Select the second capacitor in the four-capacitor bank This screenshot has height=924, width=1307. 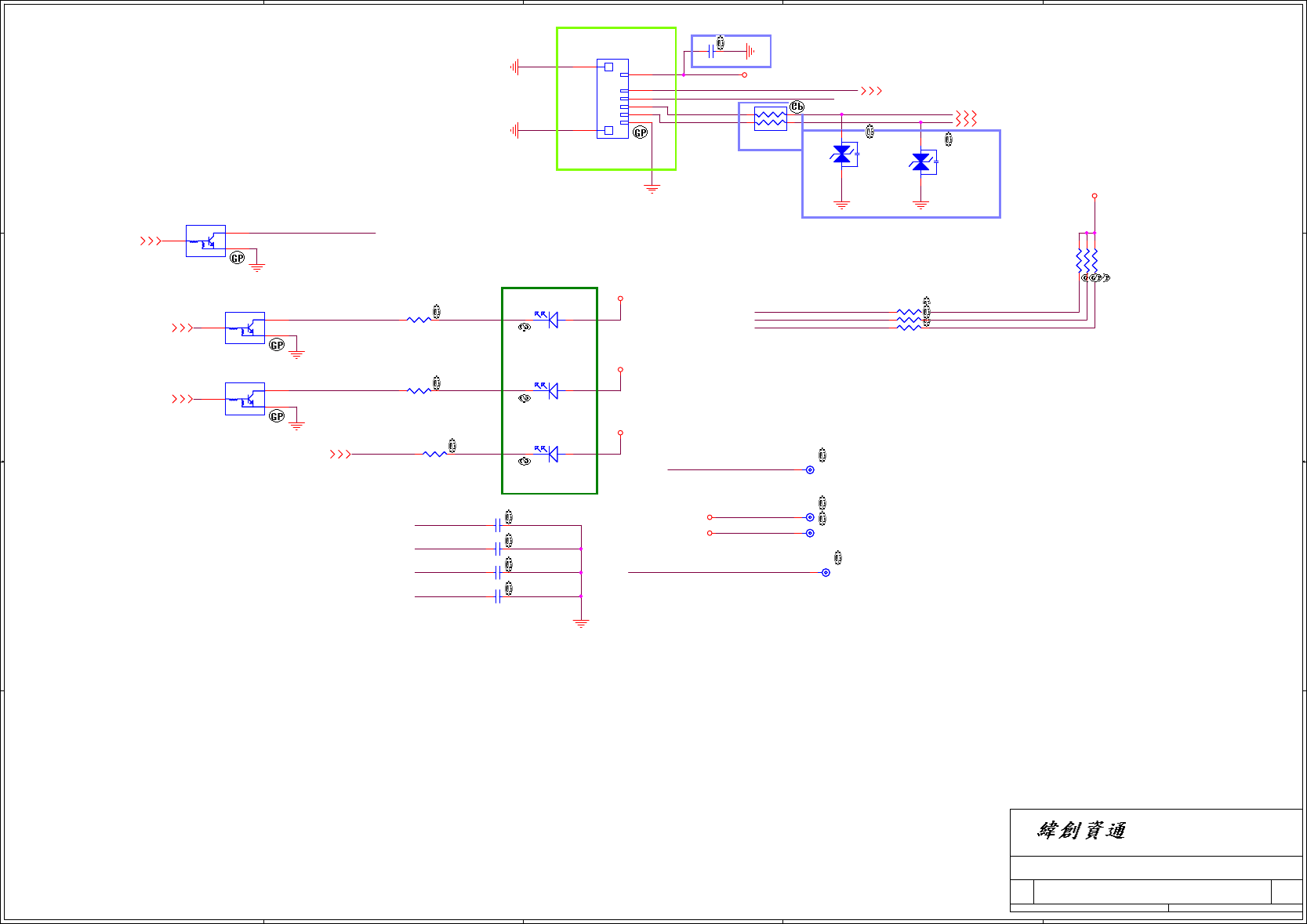coord(498,549)
